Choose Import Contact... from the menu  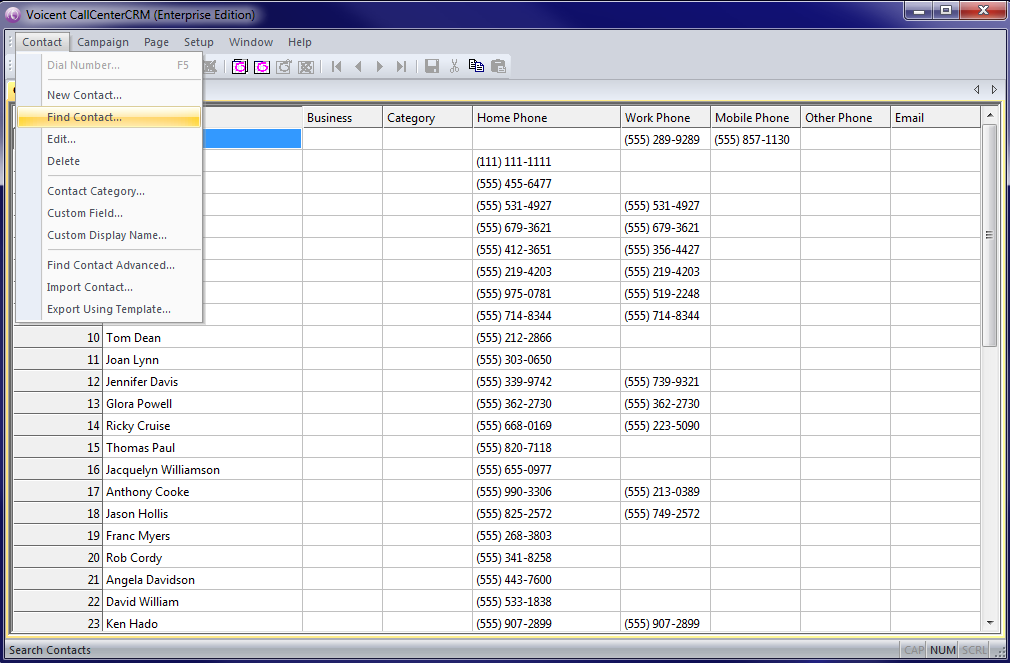[90, 287]
